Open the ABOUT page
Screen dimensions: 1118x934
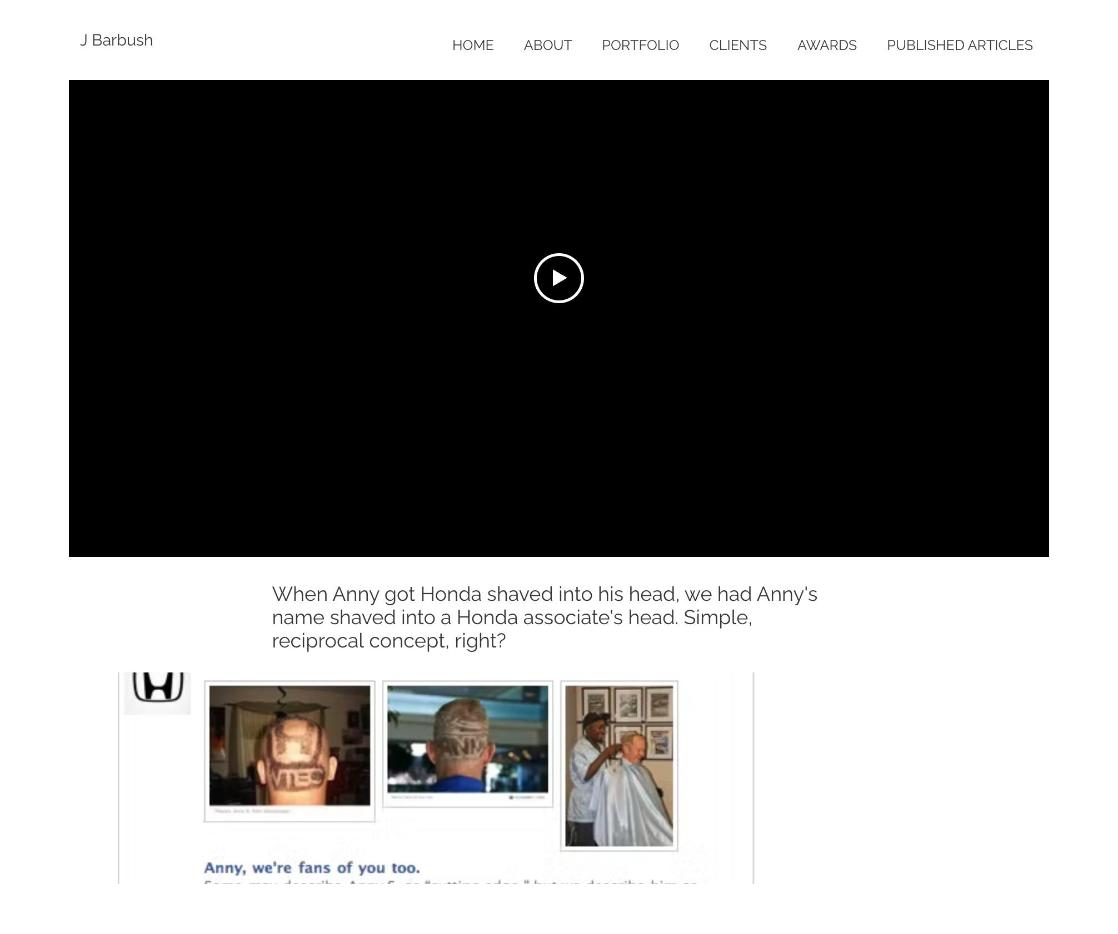click(x=548, y=45)
